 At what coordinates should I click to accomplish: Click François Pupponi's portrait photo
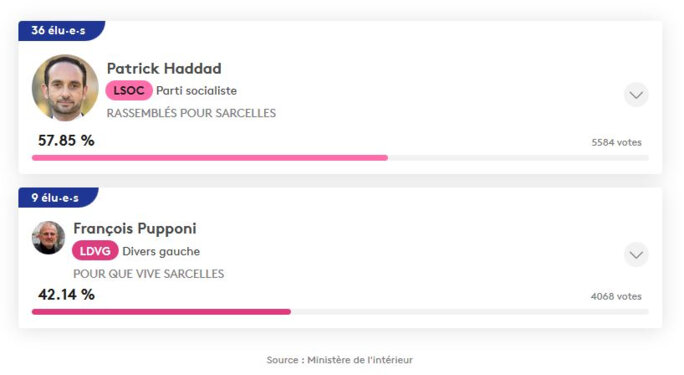48,238
